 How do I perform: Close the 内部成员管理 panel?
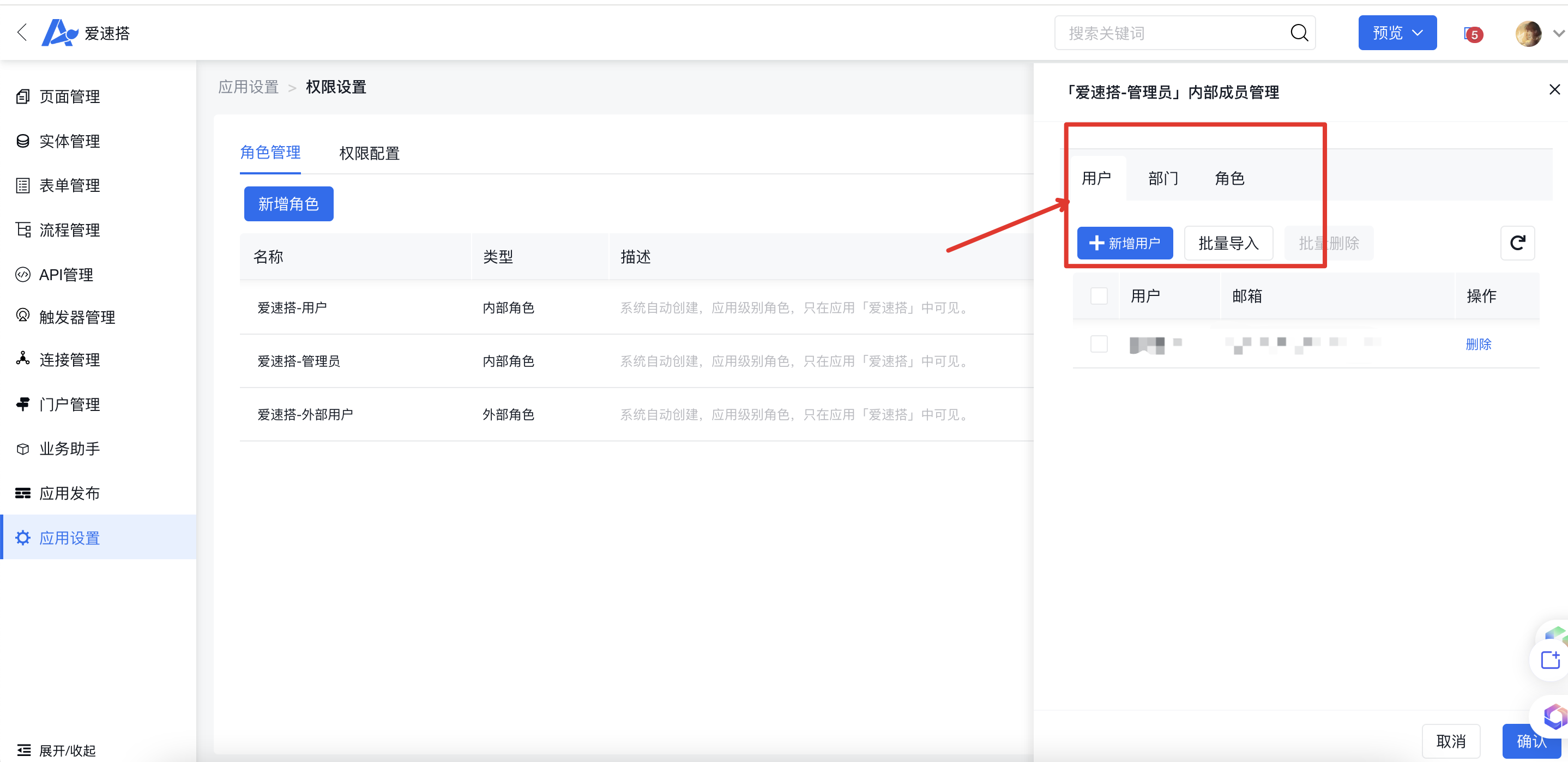pyautogui.click(x=1554, y=89)
